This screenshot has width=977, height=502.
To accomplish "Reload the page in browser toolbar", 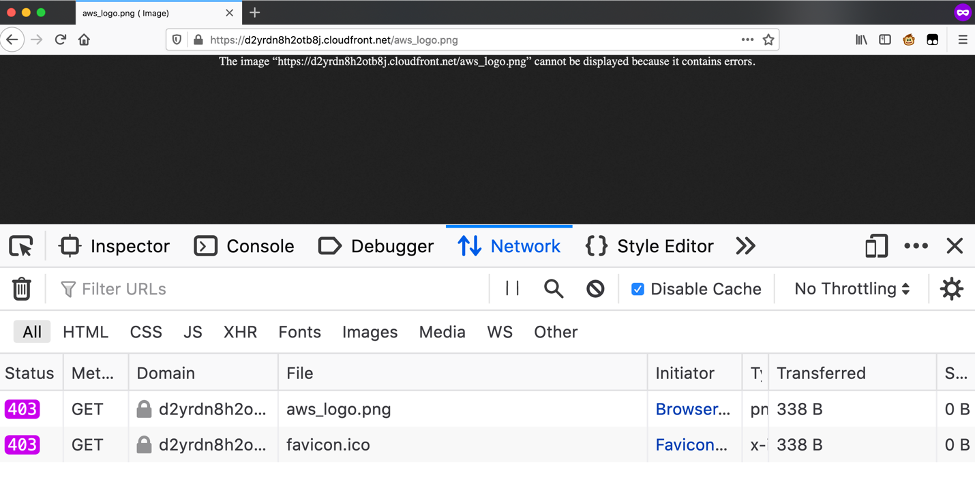I will pos(60,40).
